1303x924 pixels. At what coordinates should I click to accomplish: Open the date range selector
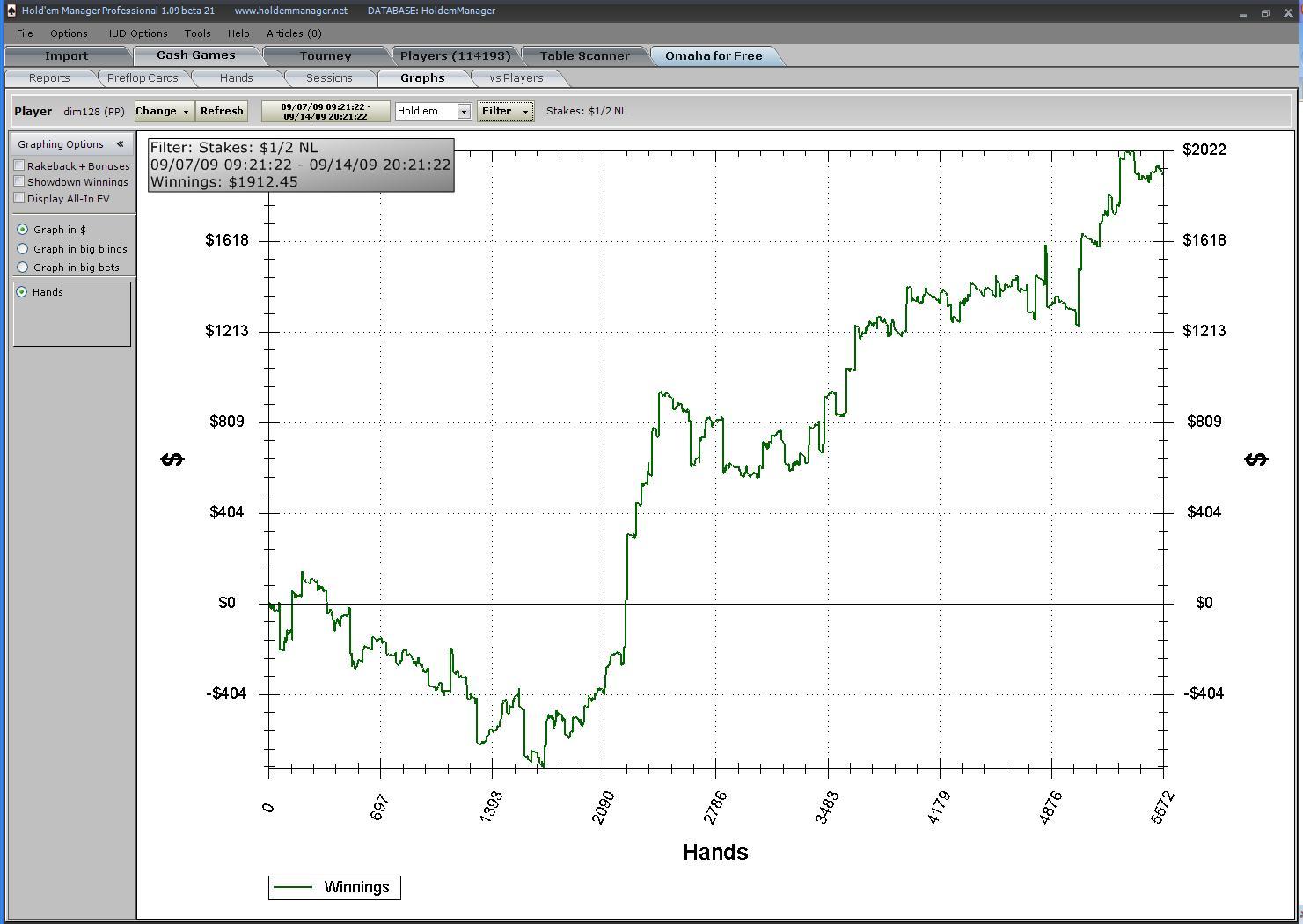[x=326, y=112]
